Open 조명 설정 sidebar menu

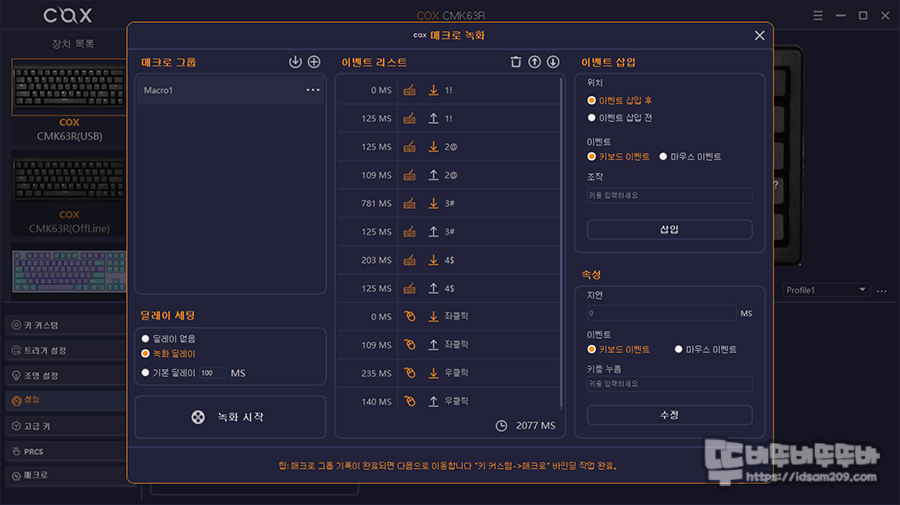66,376
